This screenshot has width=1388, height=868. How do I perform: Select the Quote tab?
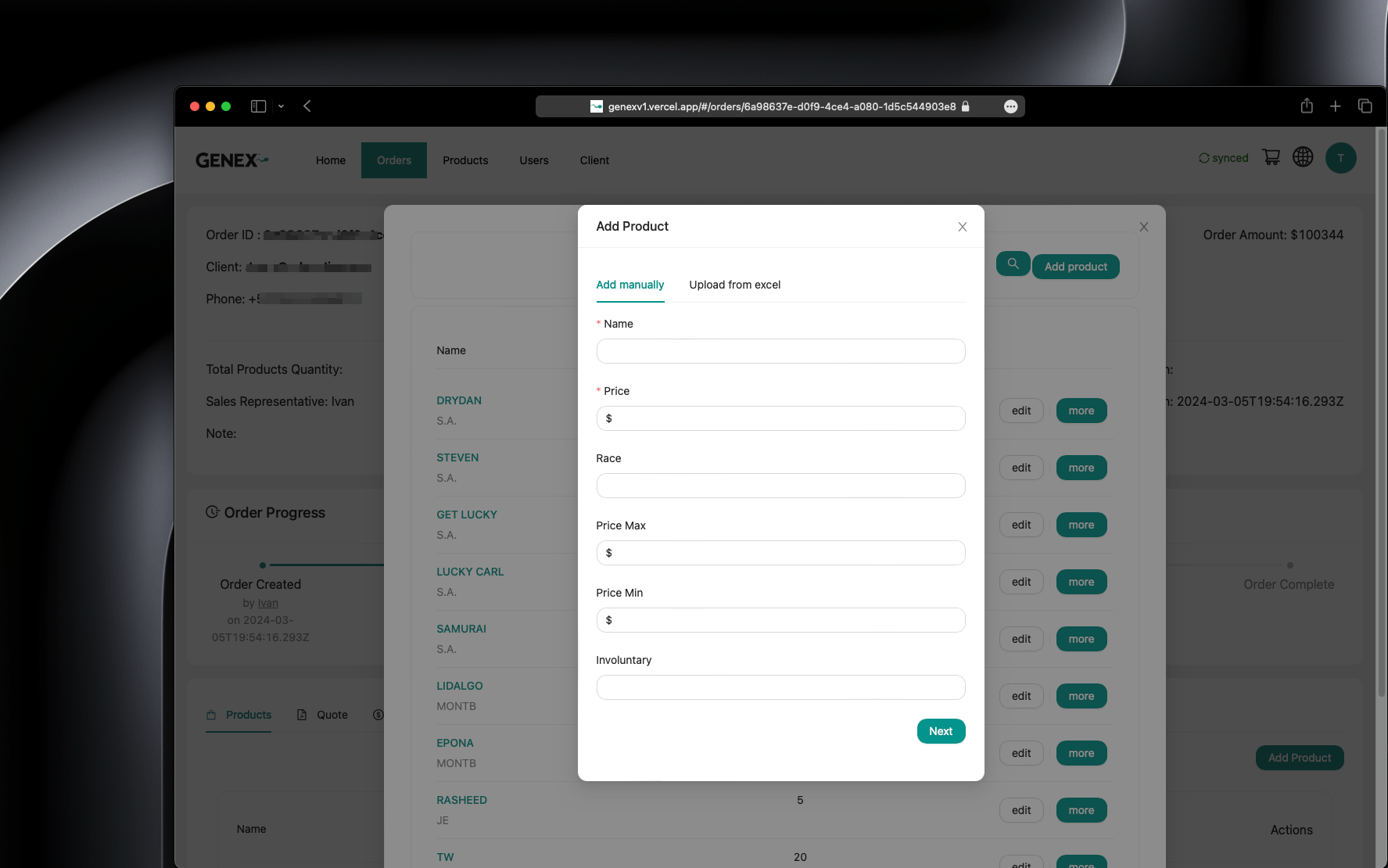pyautogui.click(x=322, y=715)
